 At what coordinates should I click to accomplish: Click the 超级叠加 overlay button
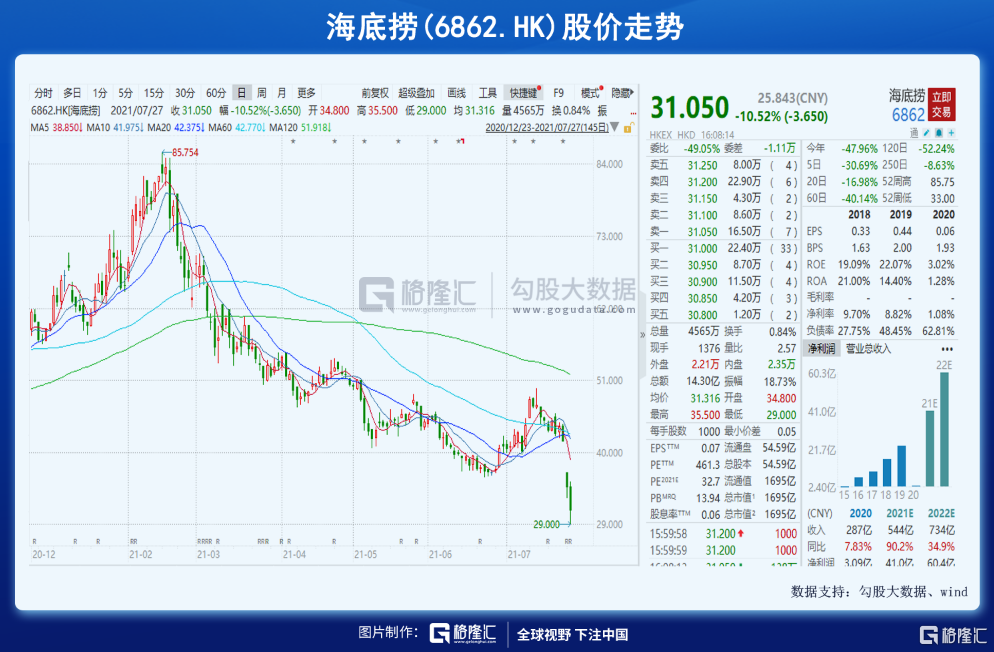(416, 93)
